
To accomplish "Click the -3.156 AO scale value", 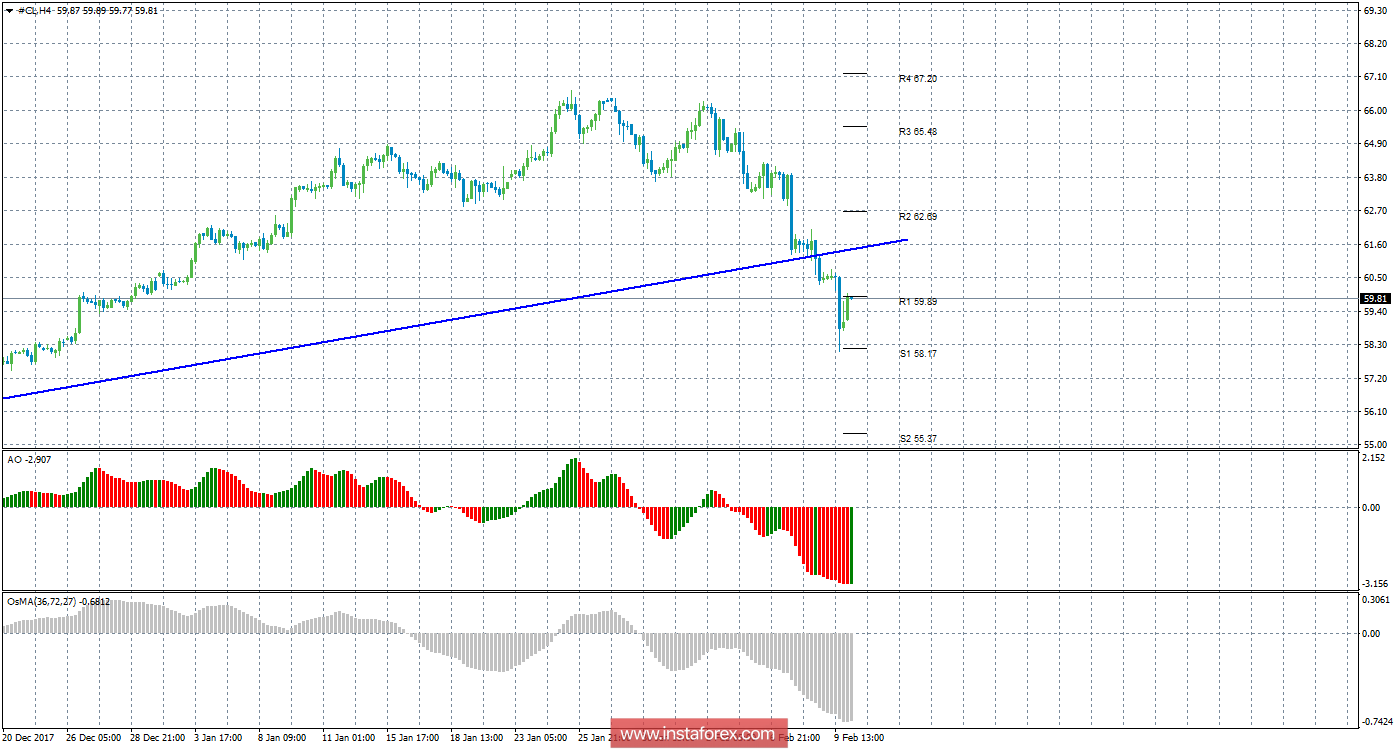I will [1376, 583].
